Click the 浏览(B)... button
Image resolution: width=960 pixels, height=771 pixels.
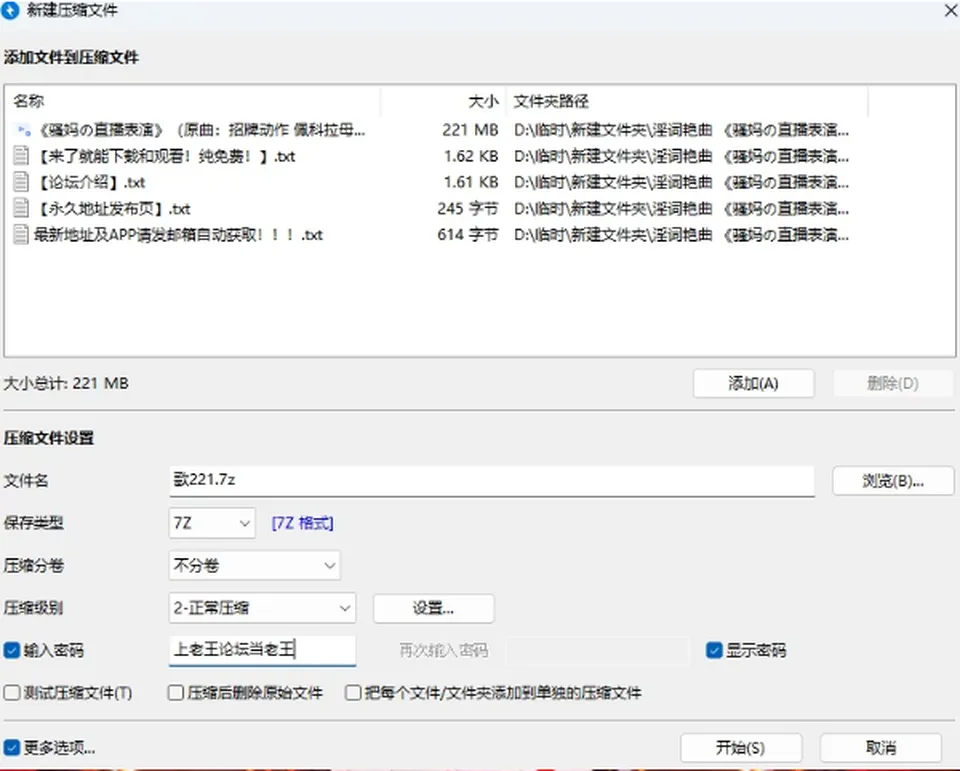(x=893, y=481)
